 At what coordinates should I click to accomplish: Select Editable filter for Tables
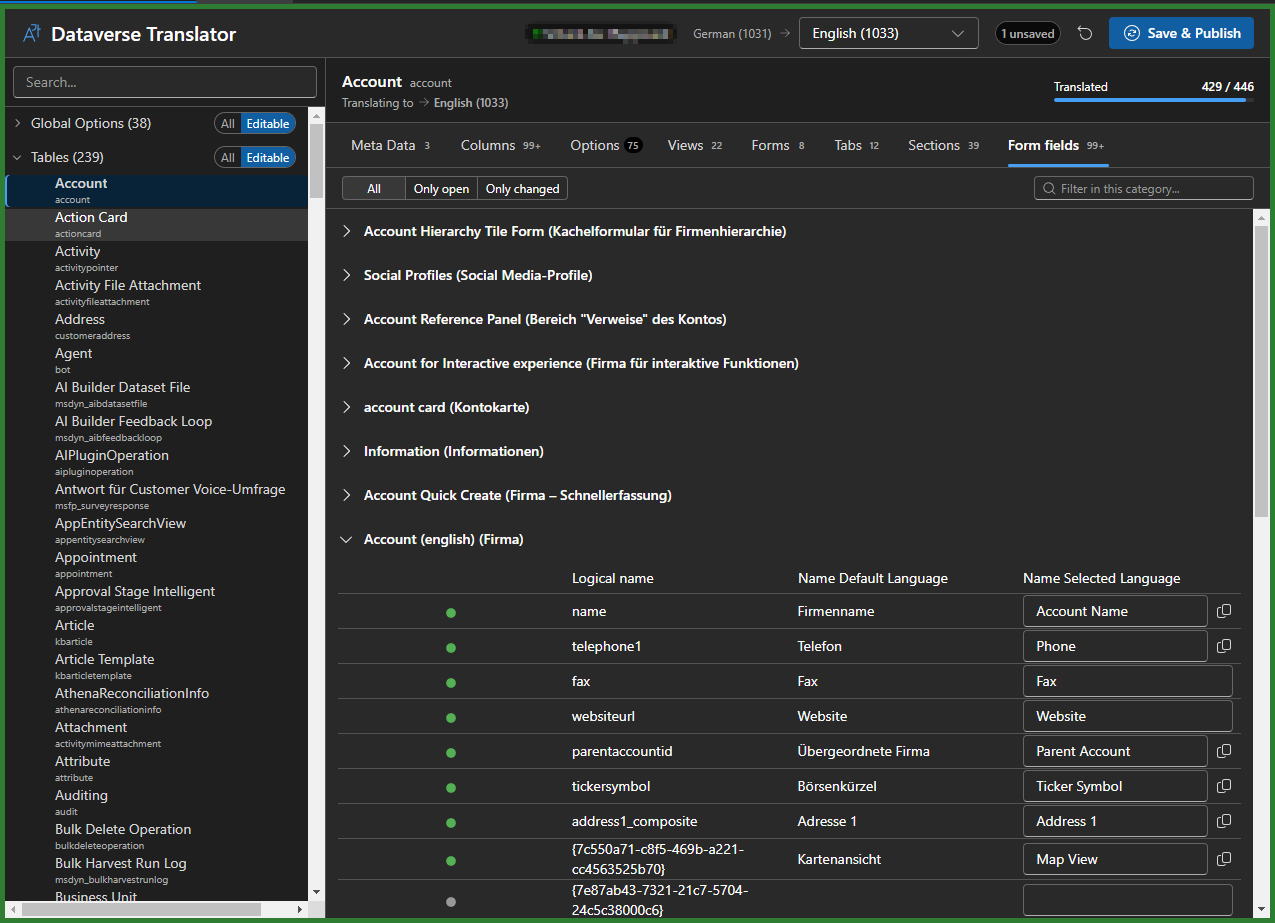[268, 158]
